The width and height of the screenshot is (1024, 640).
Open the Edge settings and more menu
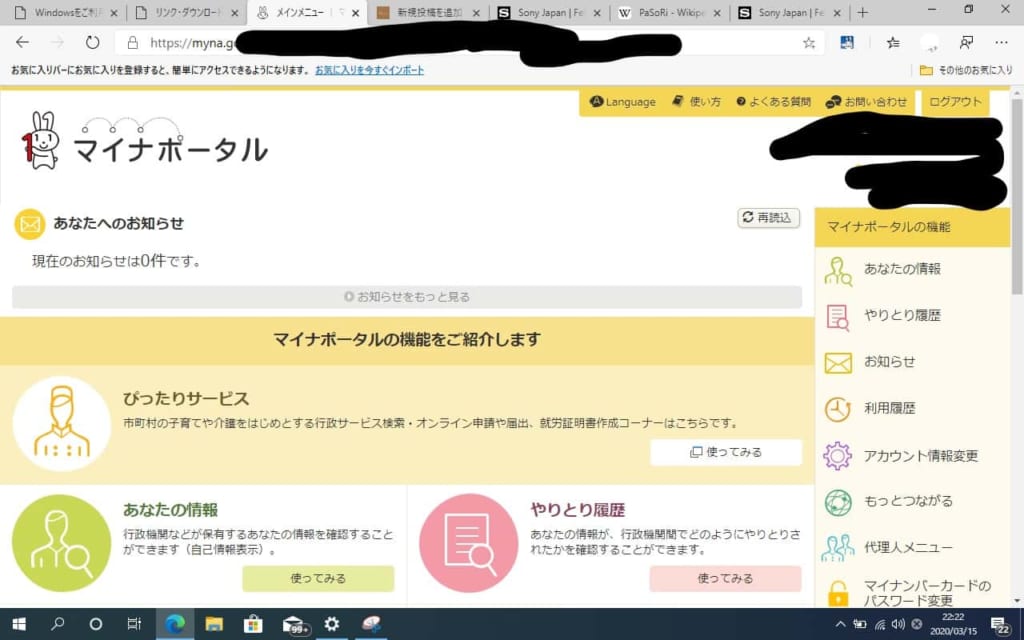pyautogui.click(x=1001, y=43)
